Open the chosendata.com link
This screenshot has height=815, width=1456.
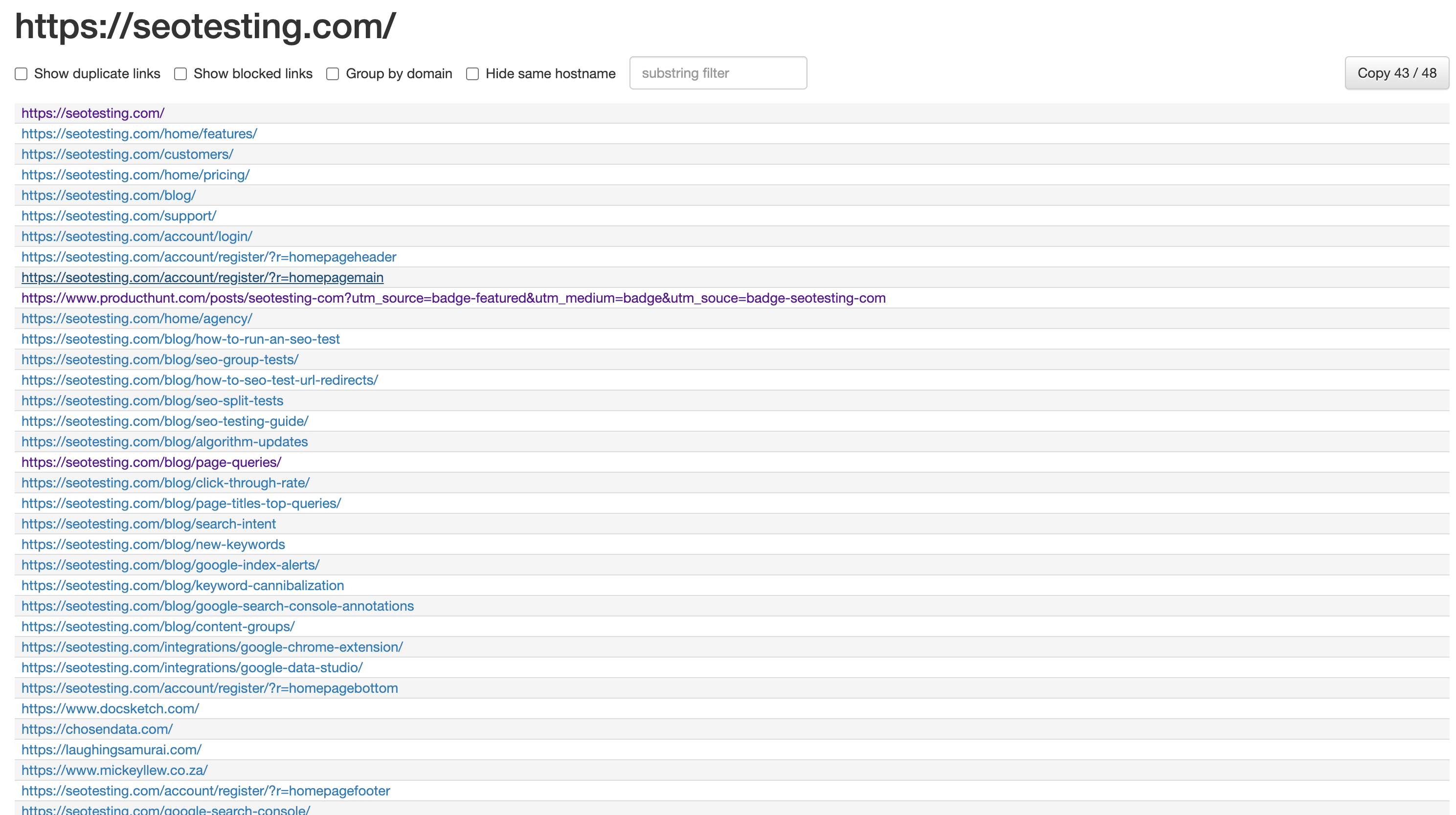pos(97,729)
